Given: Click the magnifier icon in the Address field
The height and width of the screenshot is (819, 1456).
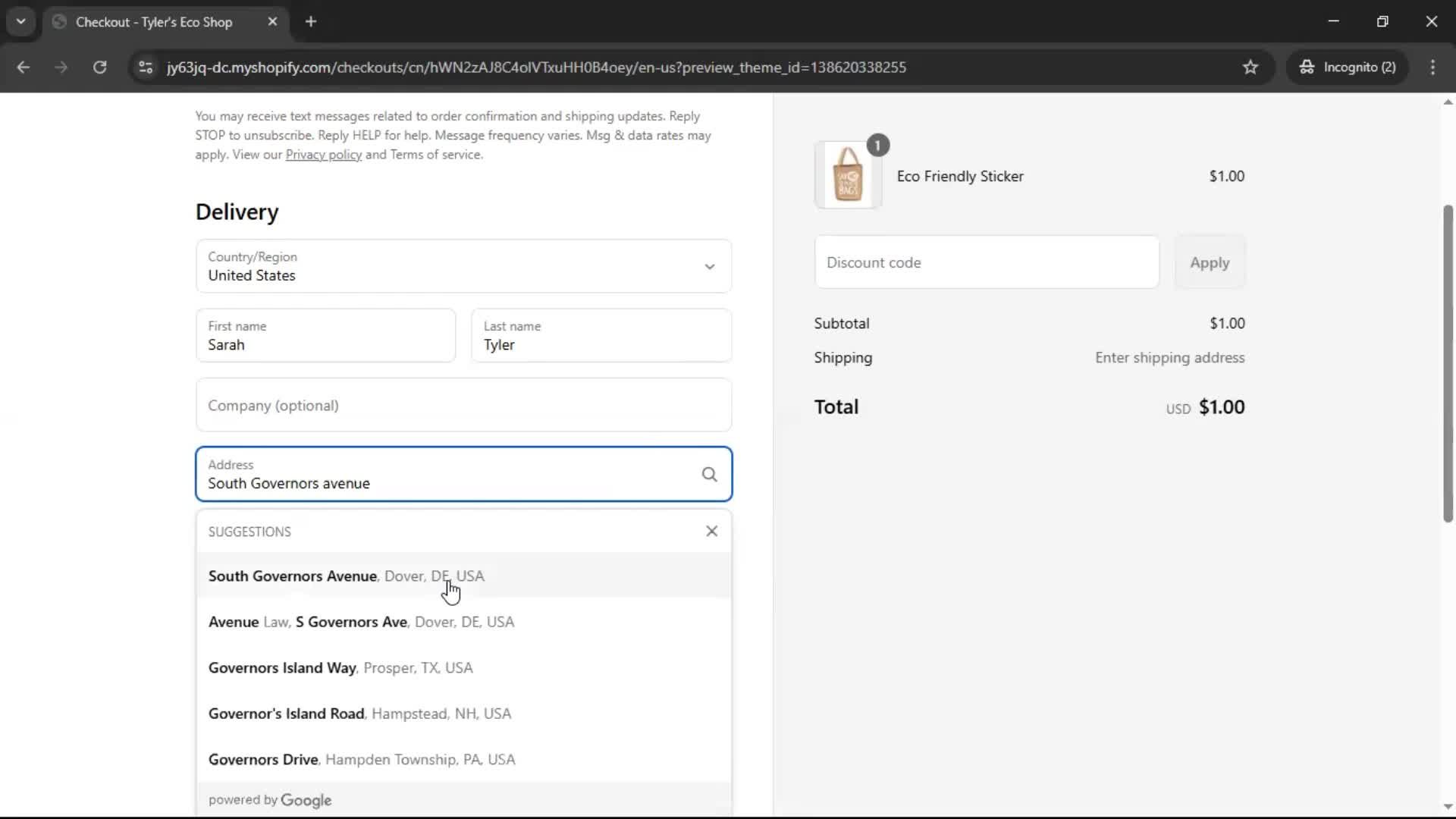Looking at the screenshot, I should click(x=709, y=474).
